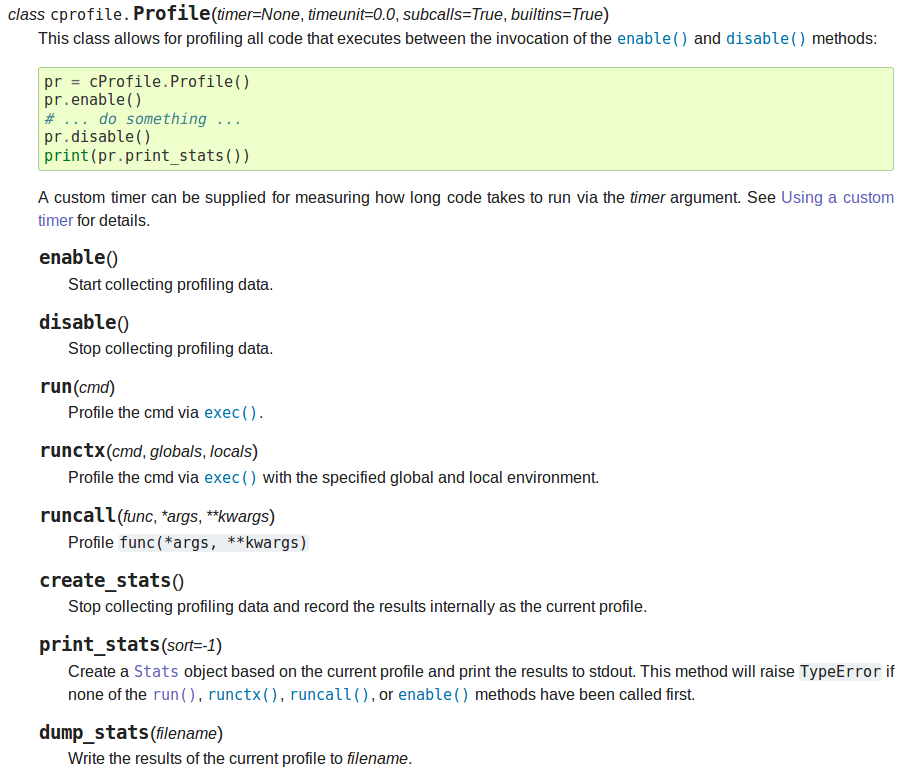Viewport: 906px width, 774px height.
Task: Follow the run() link in print_stats description
Action: point(174,695)
